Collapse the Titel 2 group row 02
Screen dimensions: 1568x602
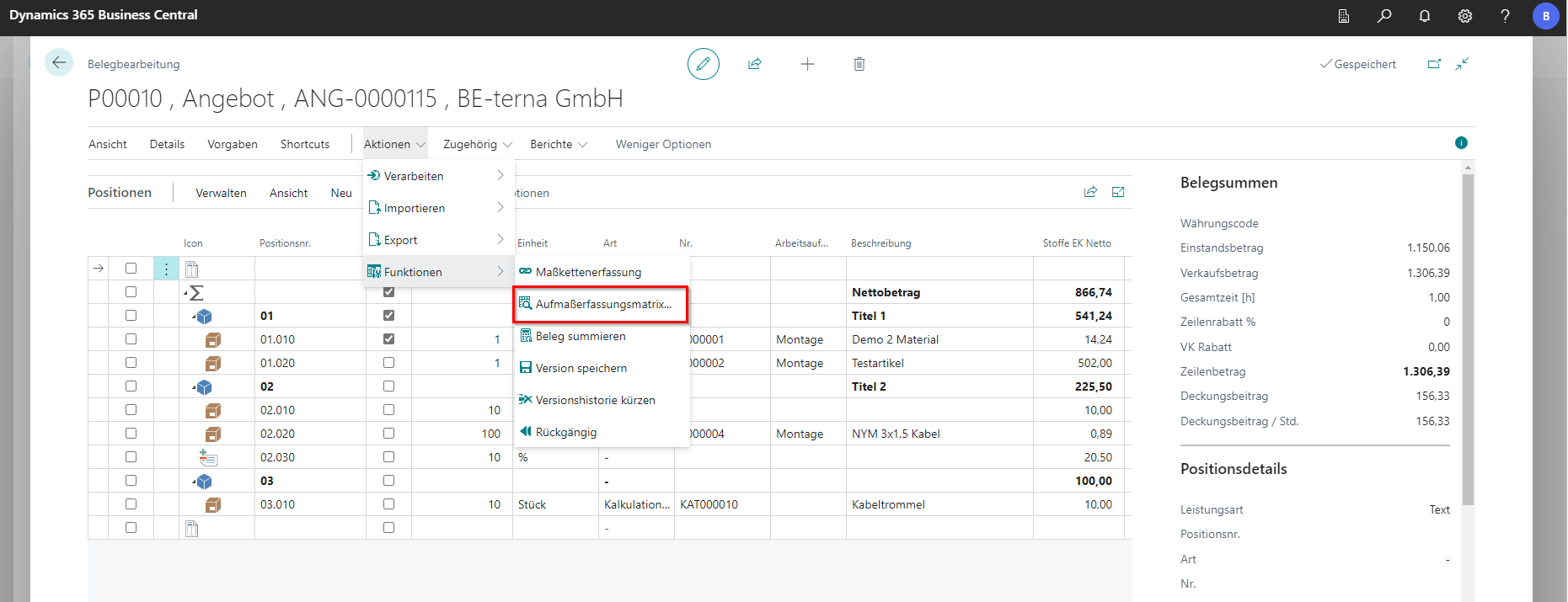(194, 387)
